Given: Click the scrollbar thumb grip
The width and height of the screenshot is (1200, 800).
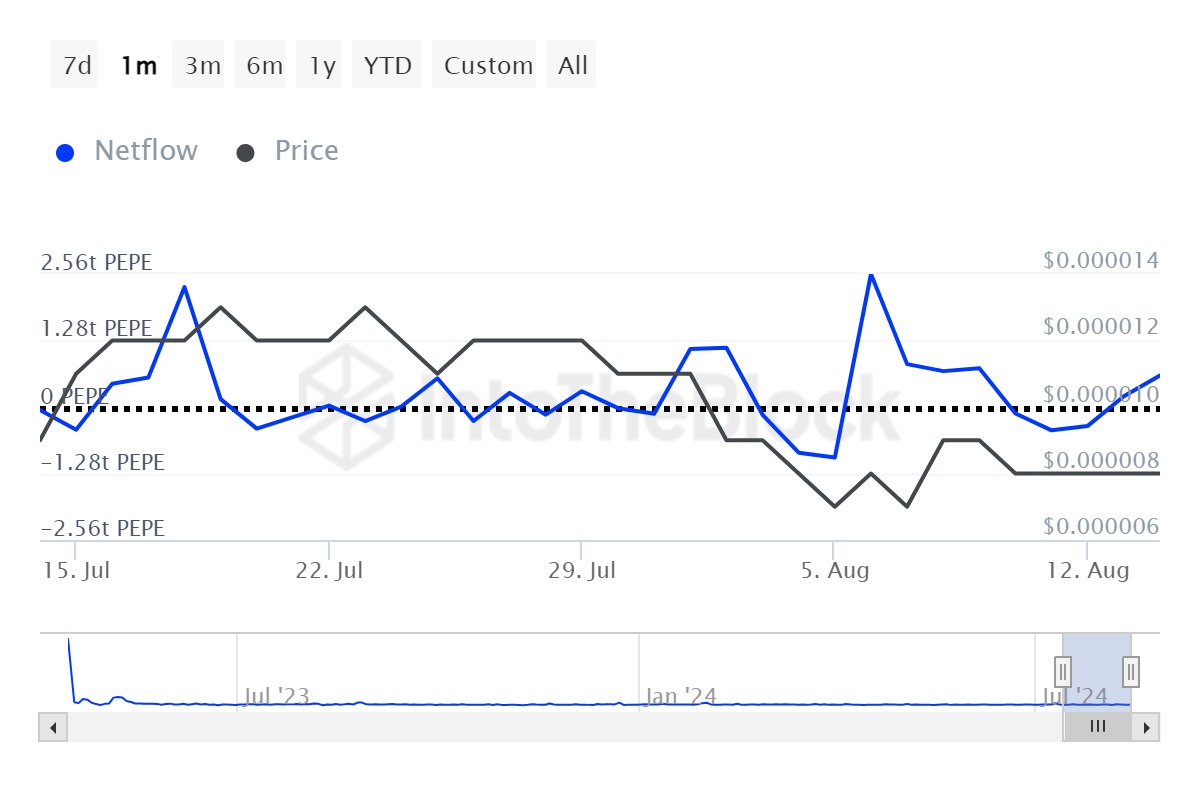Looking at the screenshot, I should 1097,727.
